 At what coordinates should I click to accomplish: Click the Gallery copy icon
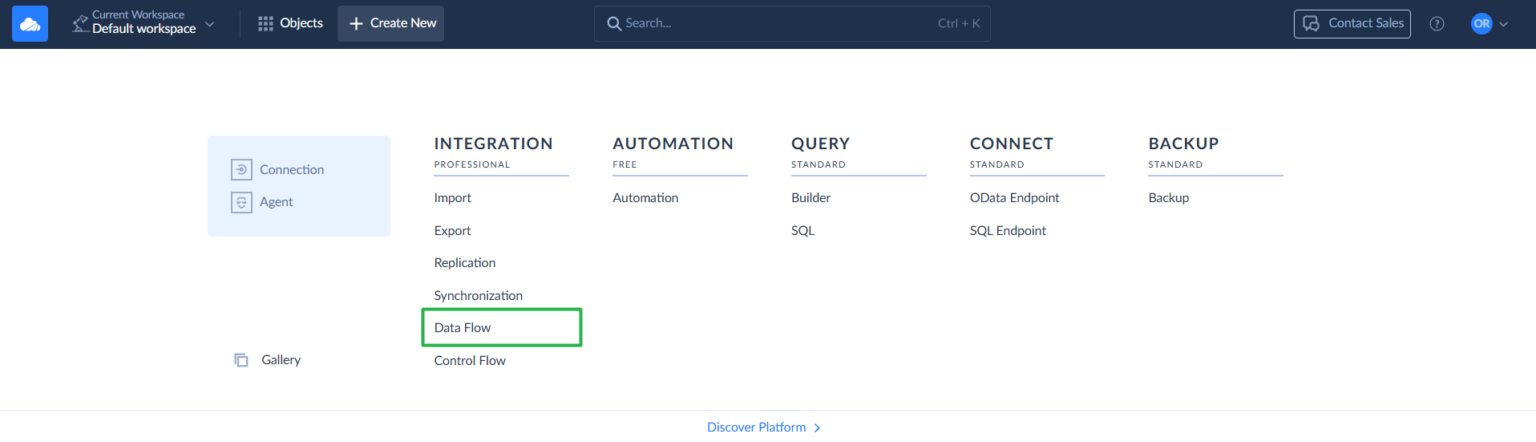(241, 360)
